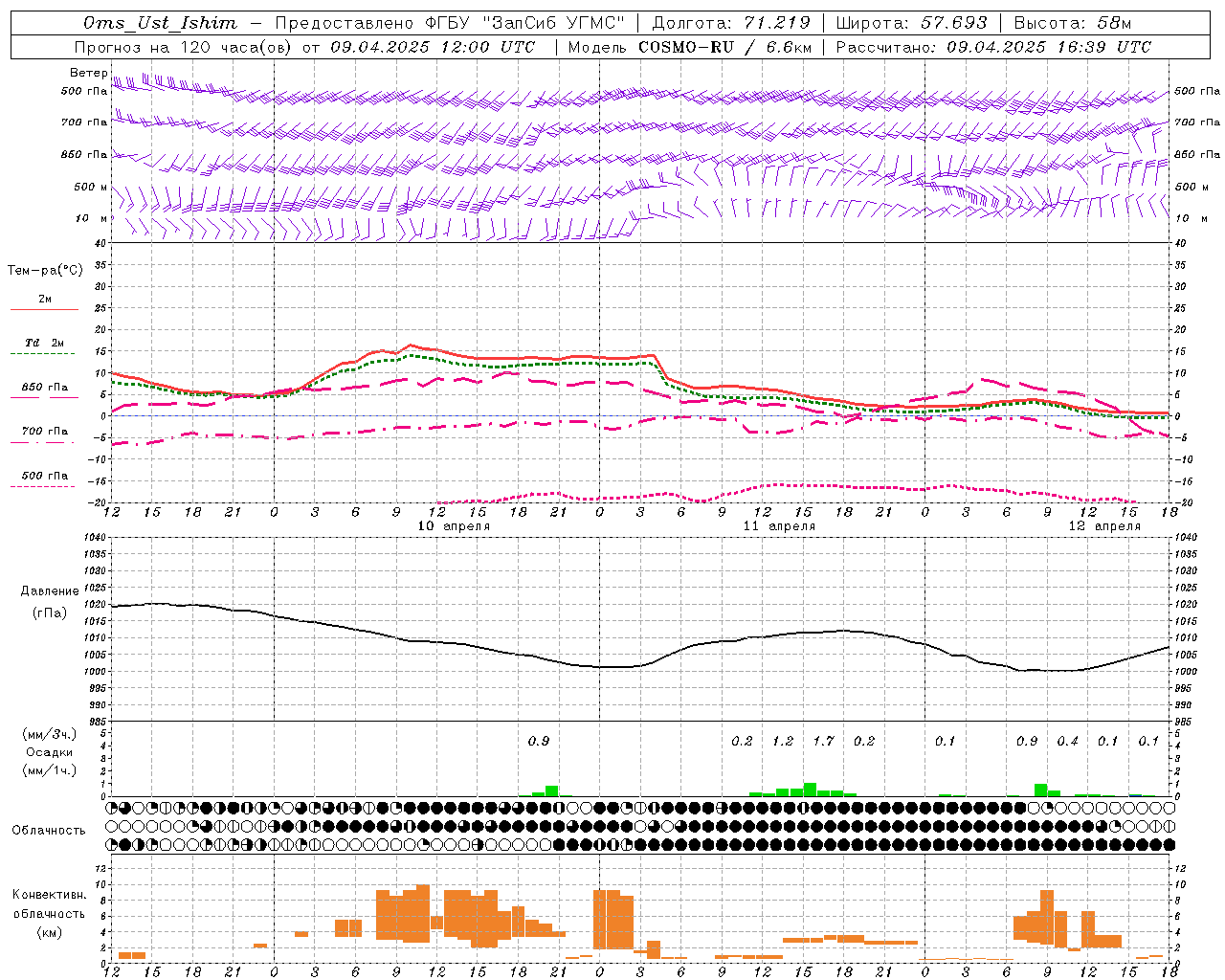1225x980 pixels.
Task: Click the 12 апреля date label
Action: (1104, 525)
